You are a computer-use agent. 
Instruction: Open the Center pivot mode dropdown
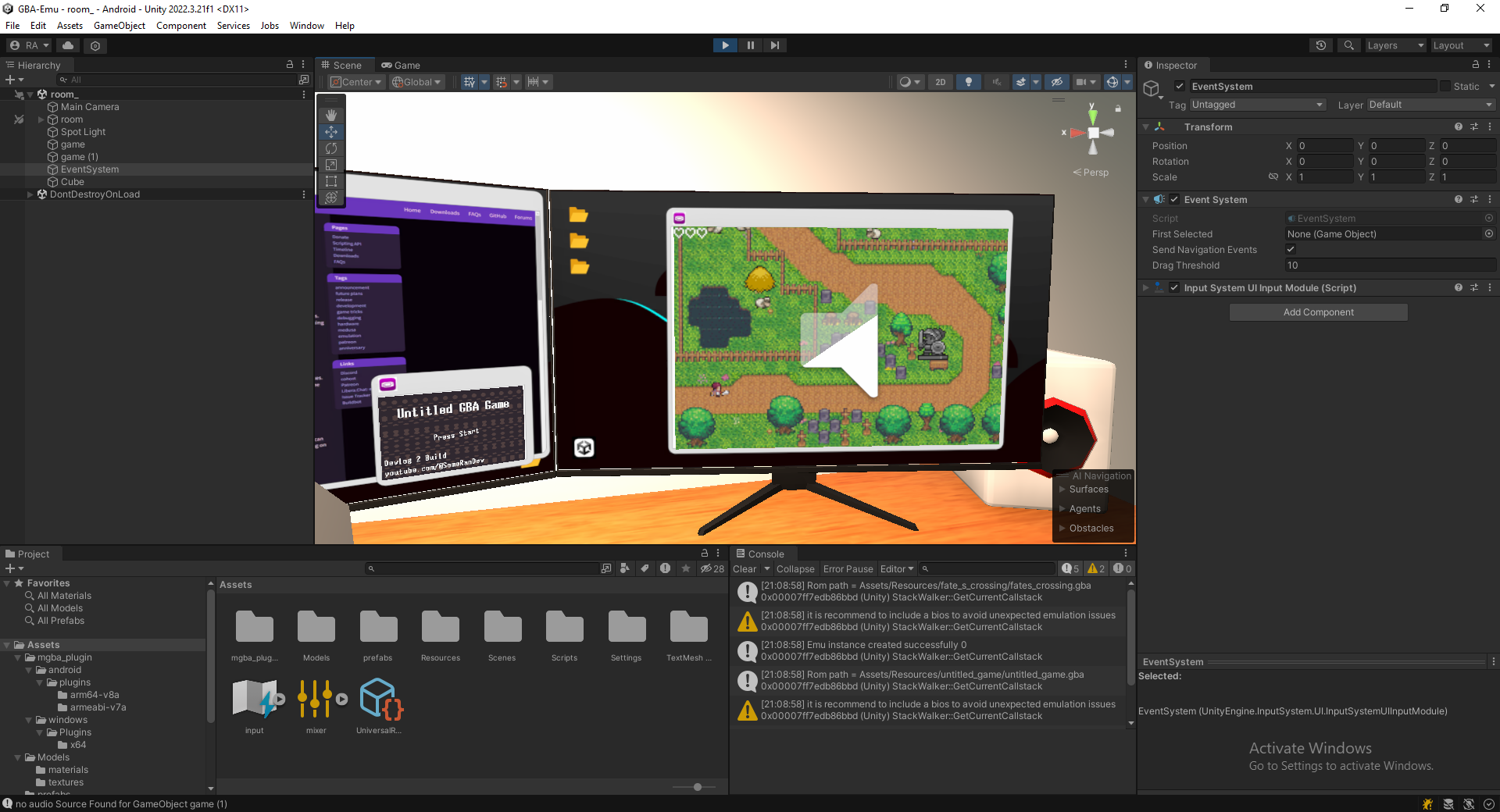(x=355, y=82)
